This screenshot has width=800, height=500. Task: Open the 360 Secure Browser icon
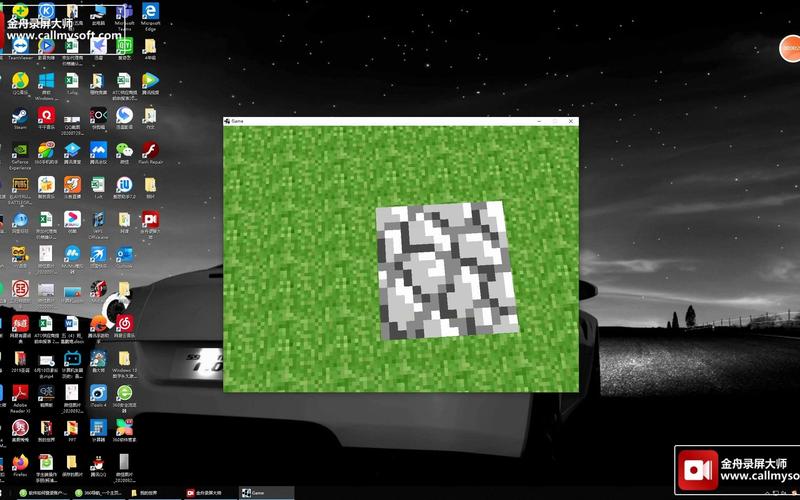click(124, 393)
